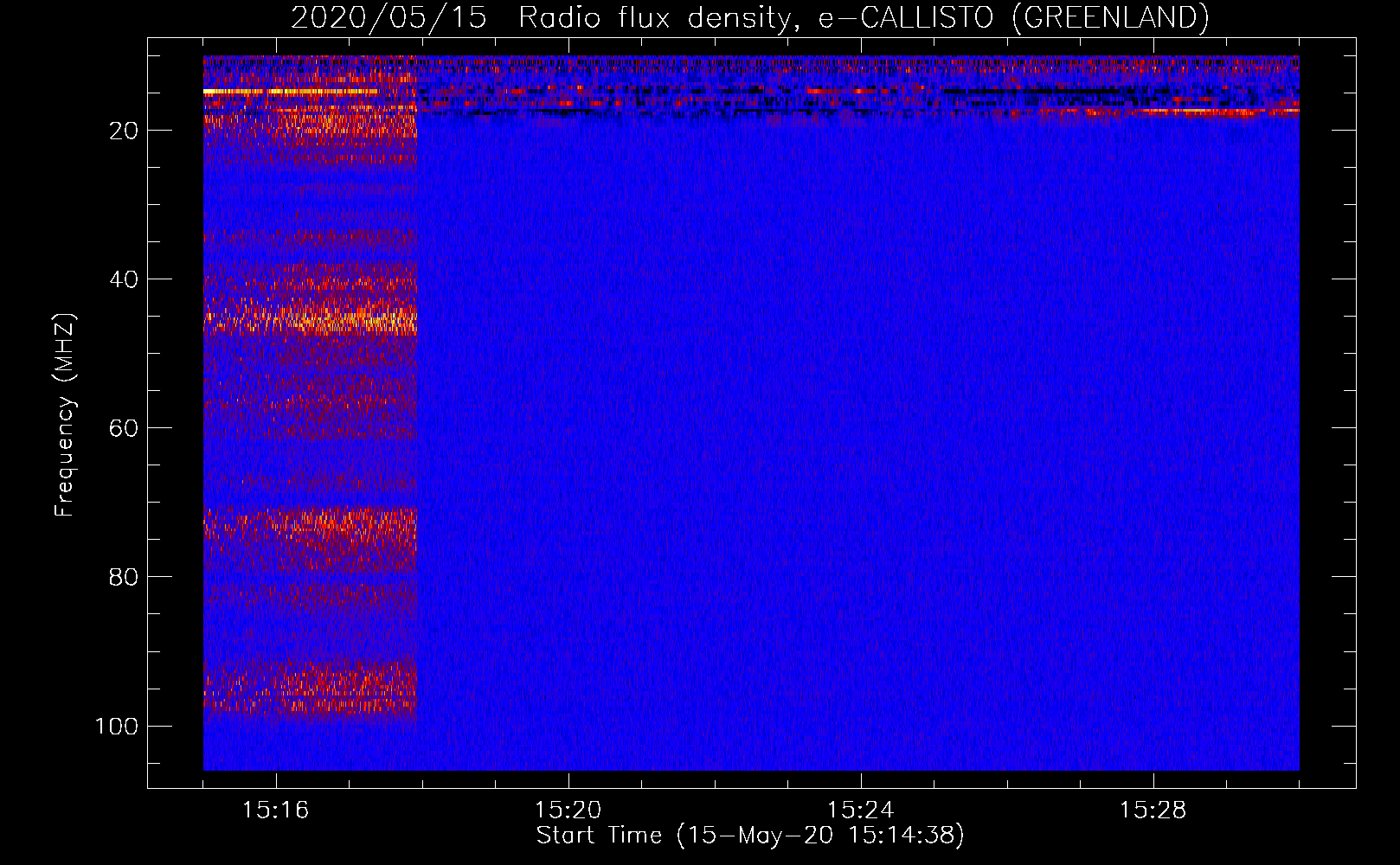Click the 15:24 time tick label
This screenshot has width=1400, height=865.
860,811
